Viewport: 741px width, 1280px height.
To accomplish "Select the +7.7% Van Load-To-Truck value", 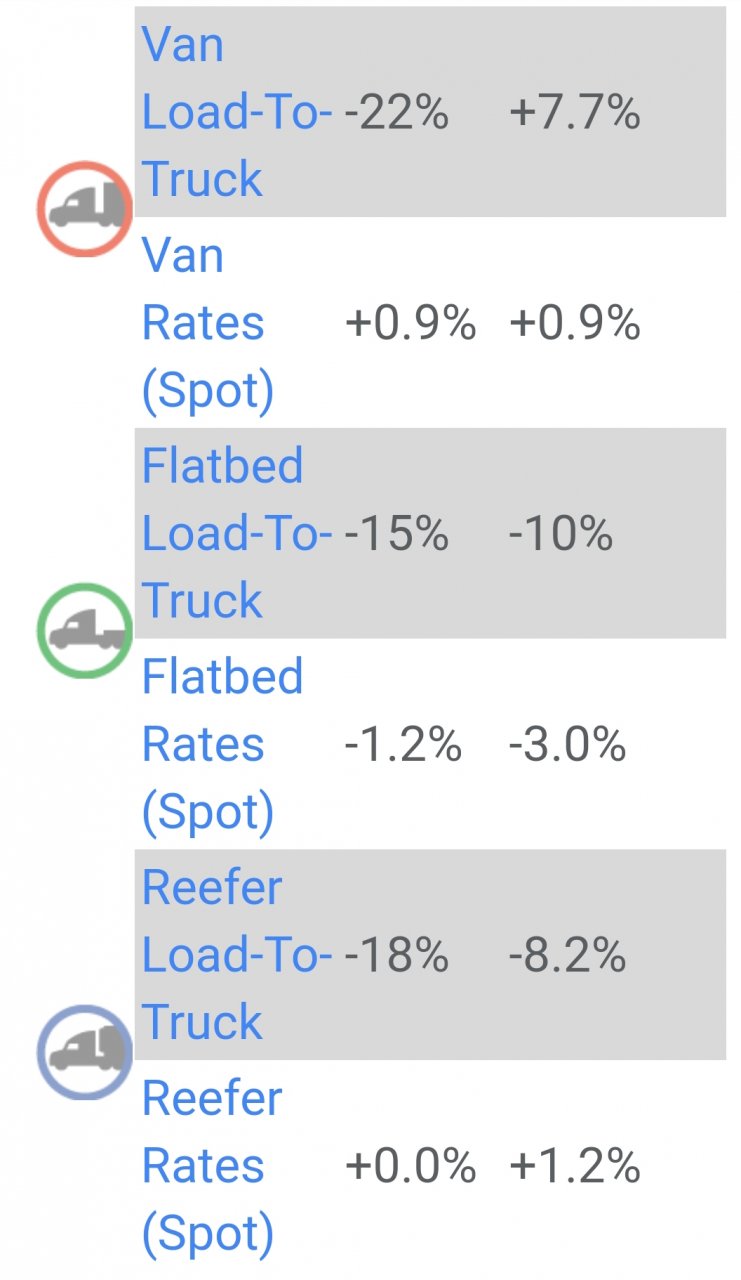I will coord(574,113).
